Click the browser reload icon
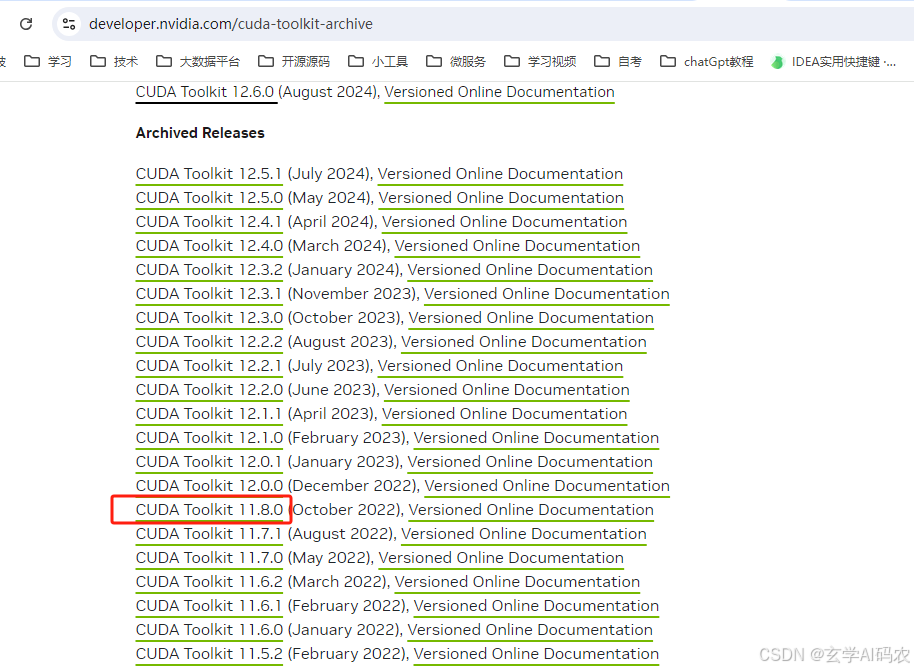This screenshot has width=914, height=670. click(x=26, y=24)
